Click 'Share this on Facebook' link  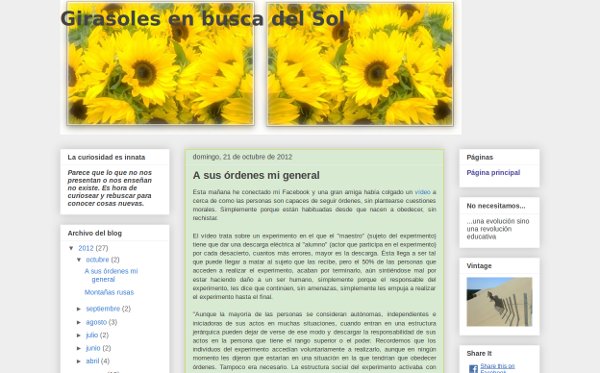click(497, 368)
